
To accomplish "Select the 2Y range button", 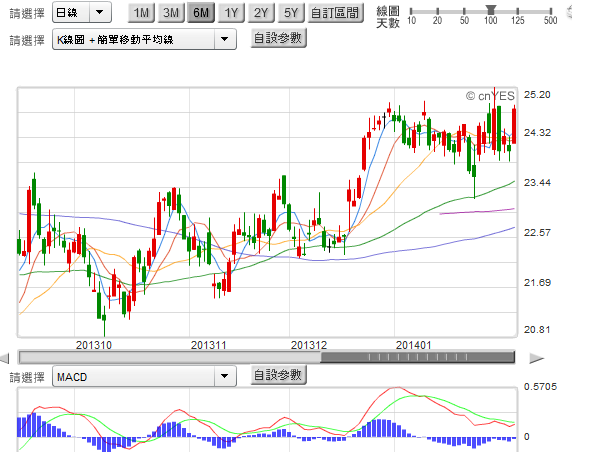I will (x=261, y=13).
